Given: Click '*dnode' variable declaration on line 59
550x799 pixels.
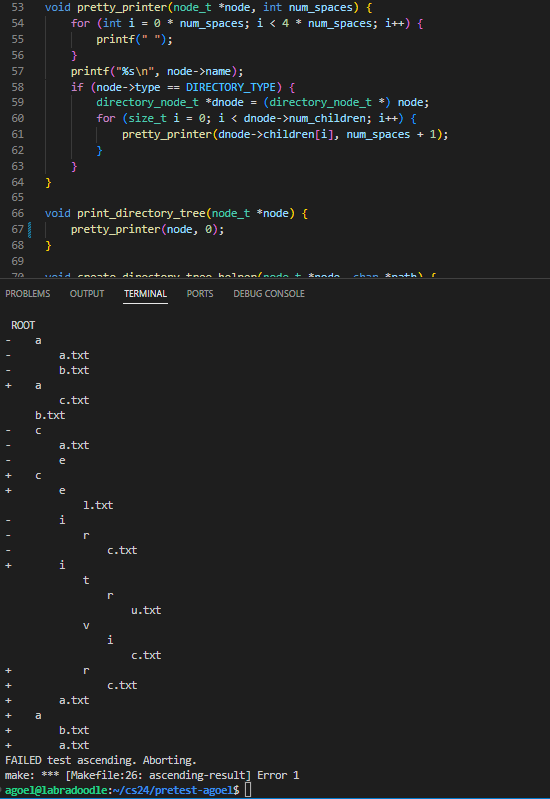Looking at the screenshot, I should point(224,102).
